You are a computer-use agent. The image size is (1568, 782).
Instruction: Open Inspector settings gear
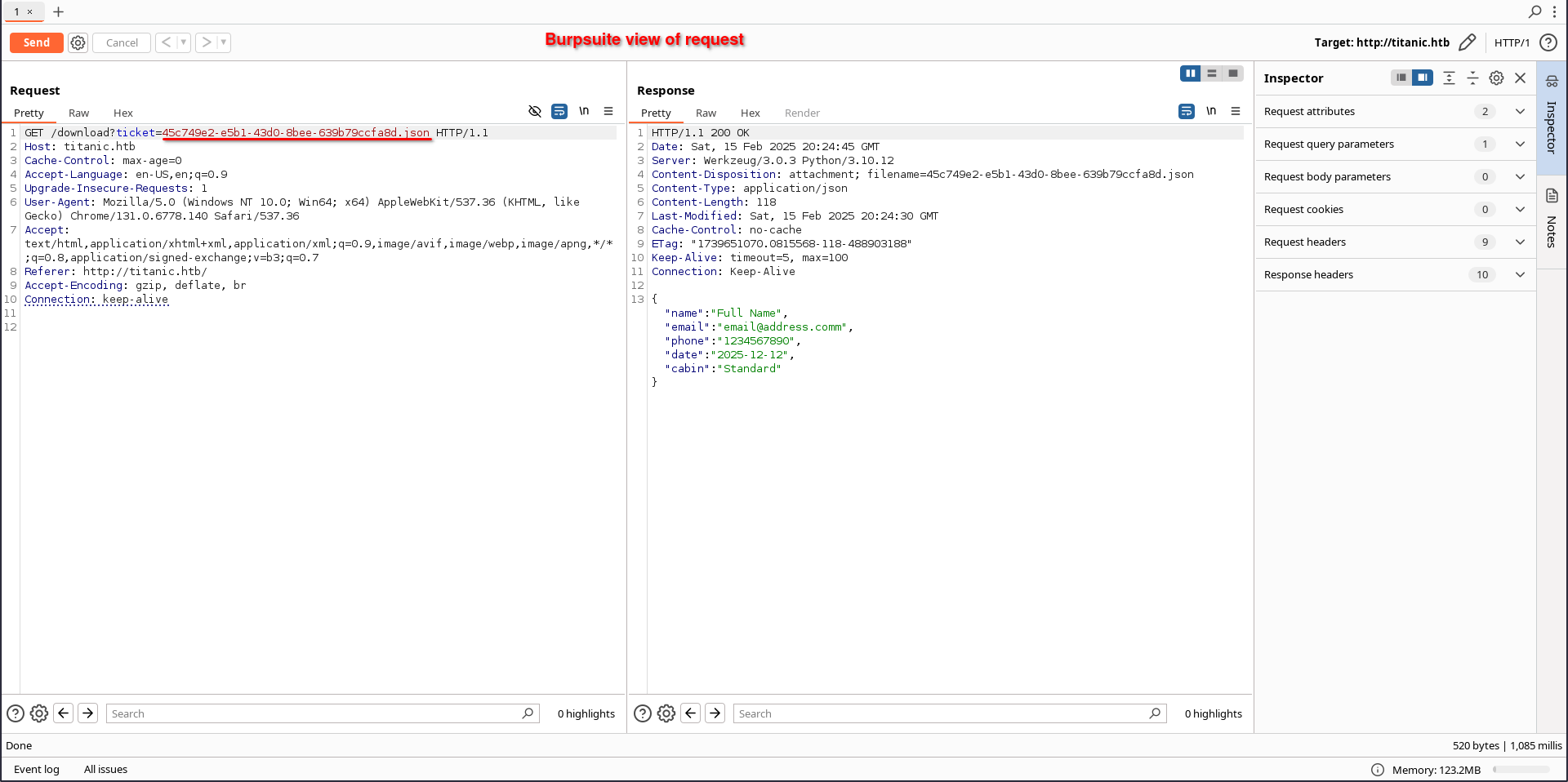[x=1496, y=78]
